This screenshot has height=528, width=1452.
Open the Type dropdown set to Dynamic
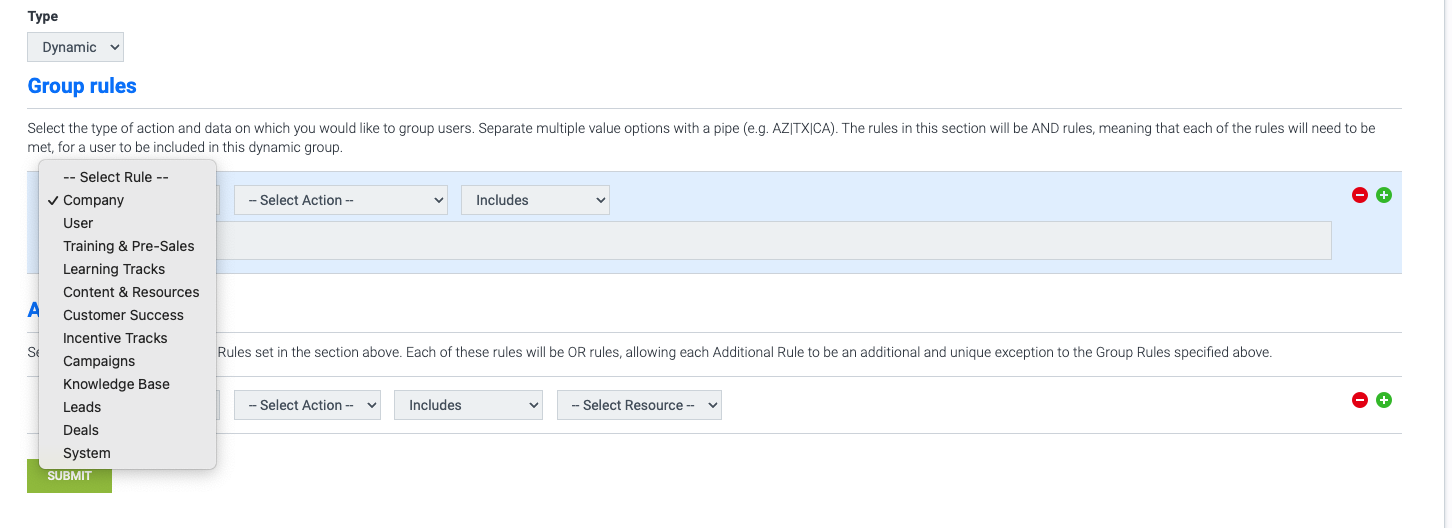pyautogui.click(x=75, y=47)
